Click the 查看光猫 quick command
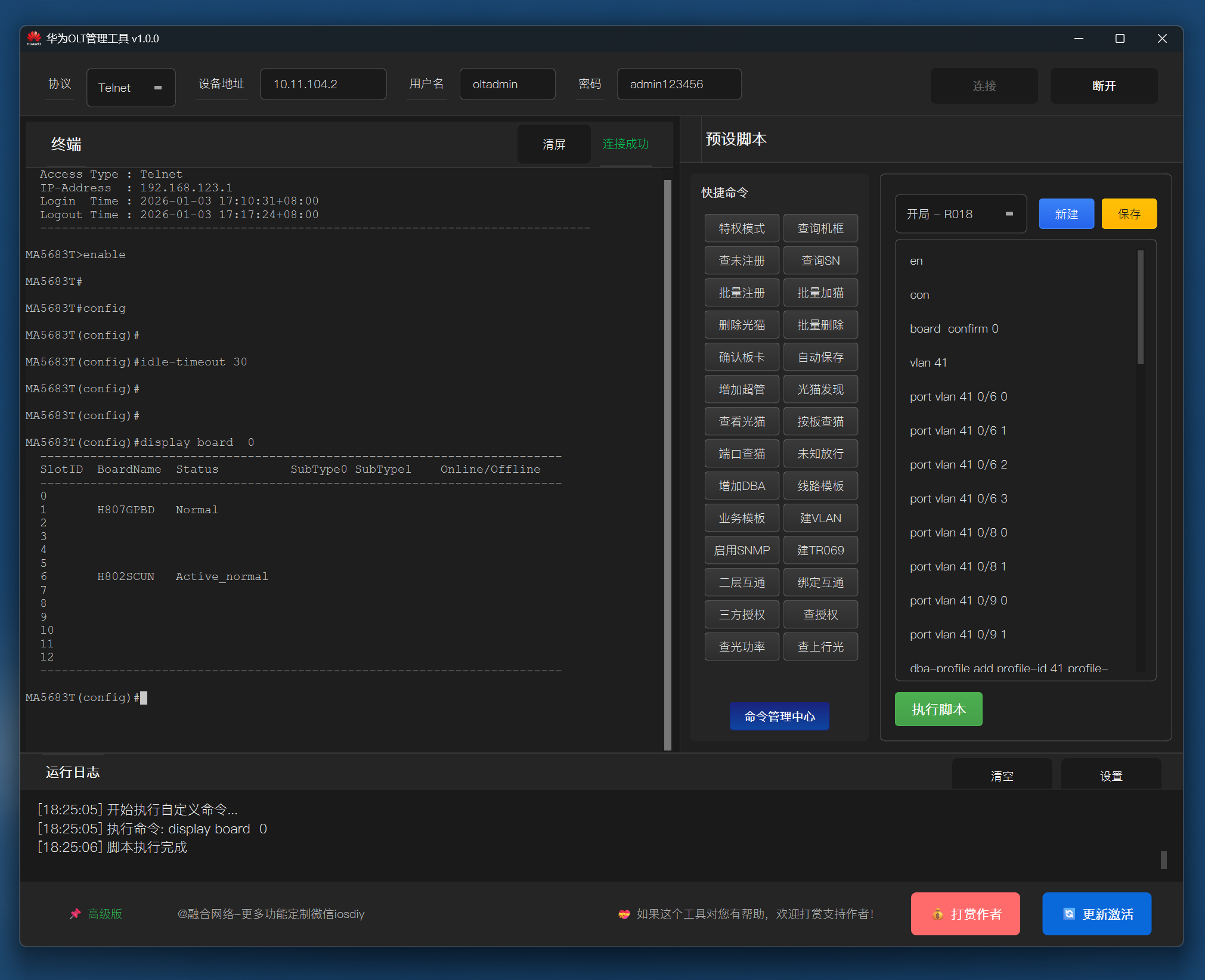 coord(742,421)
